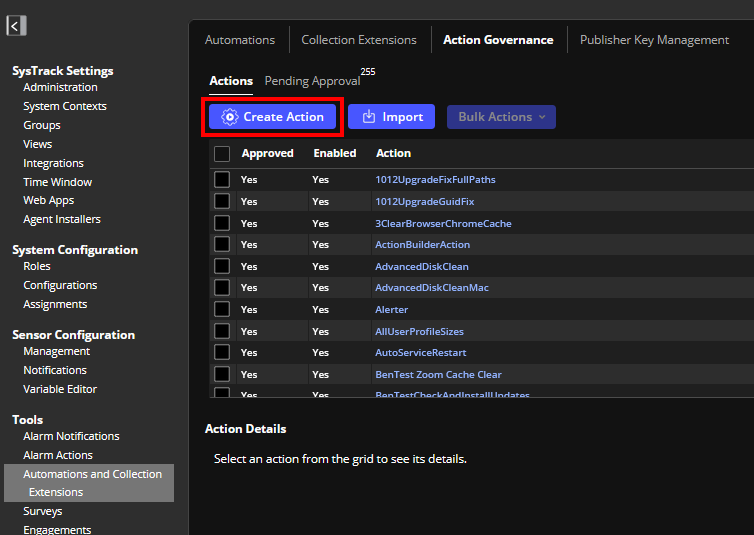Open the Bulk Actions dropdown
The height and width of the screenshot is (535, 754).
click(x=501, y=117)
